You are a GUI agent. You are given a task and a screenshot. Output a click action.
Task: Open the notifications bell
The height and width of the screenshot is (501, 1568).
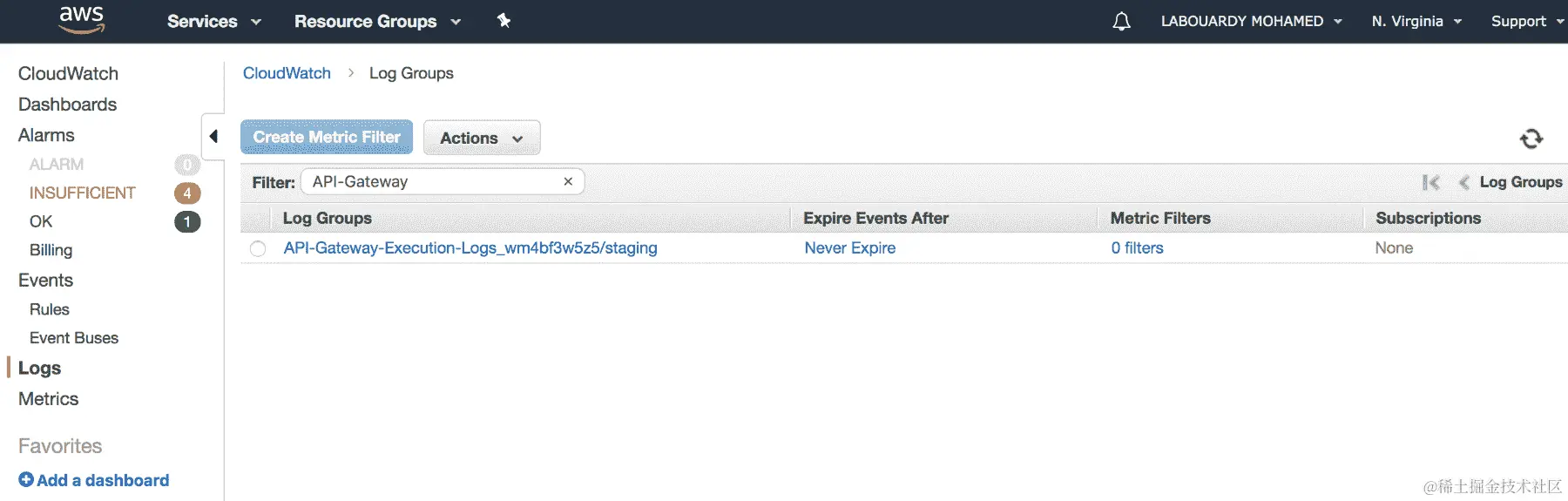point(1122,21)
